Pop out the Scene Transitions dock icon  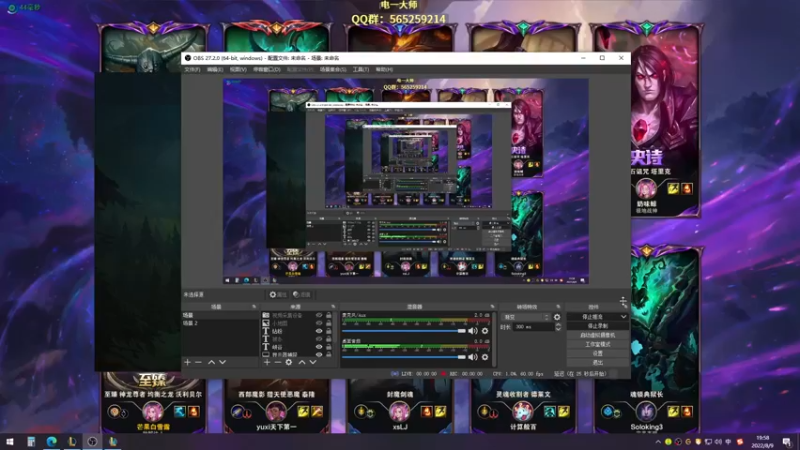pos(558,307)
